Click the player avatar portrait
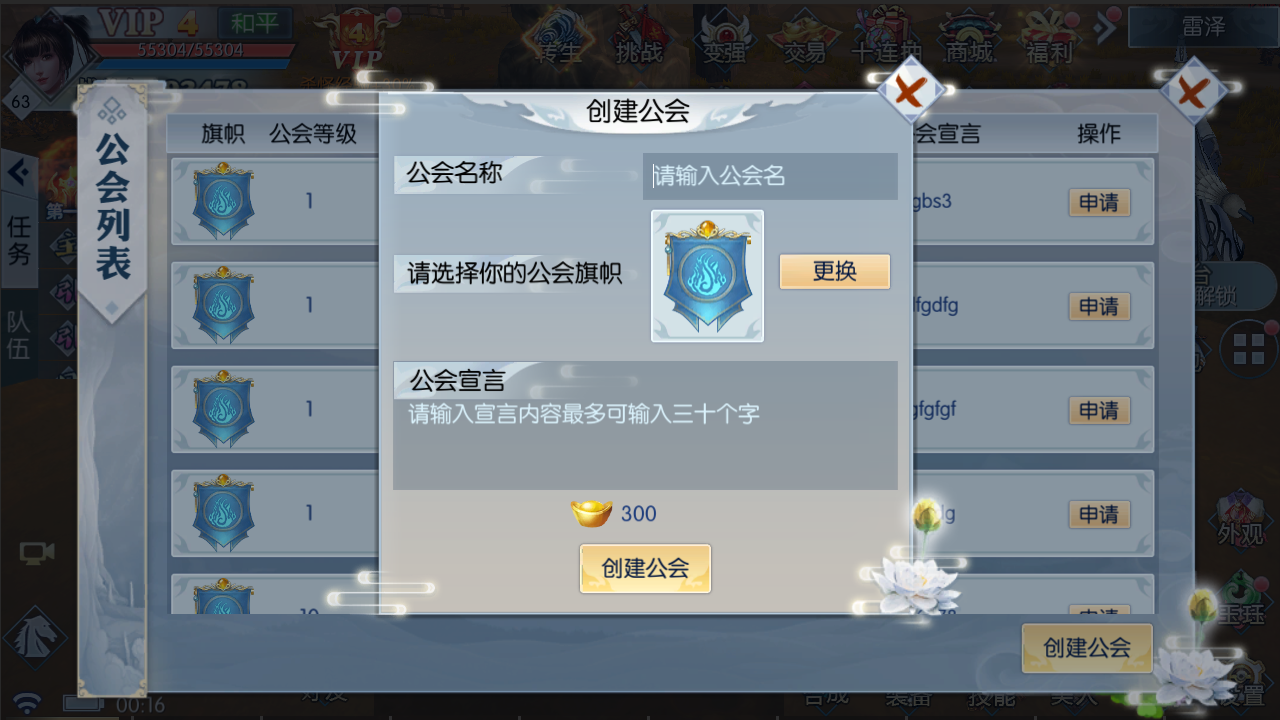The height and width of the screenshot is (720, 1280). (x=46, y=55)
